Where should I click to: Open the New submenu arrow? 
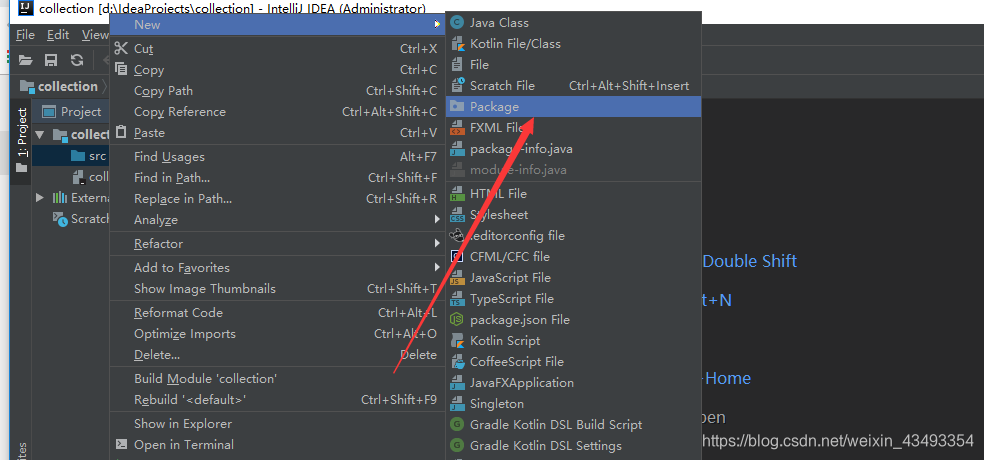436,25
